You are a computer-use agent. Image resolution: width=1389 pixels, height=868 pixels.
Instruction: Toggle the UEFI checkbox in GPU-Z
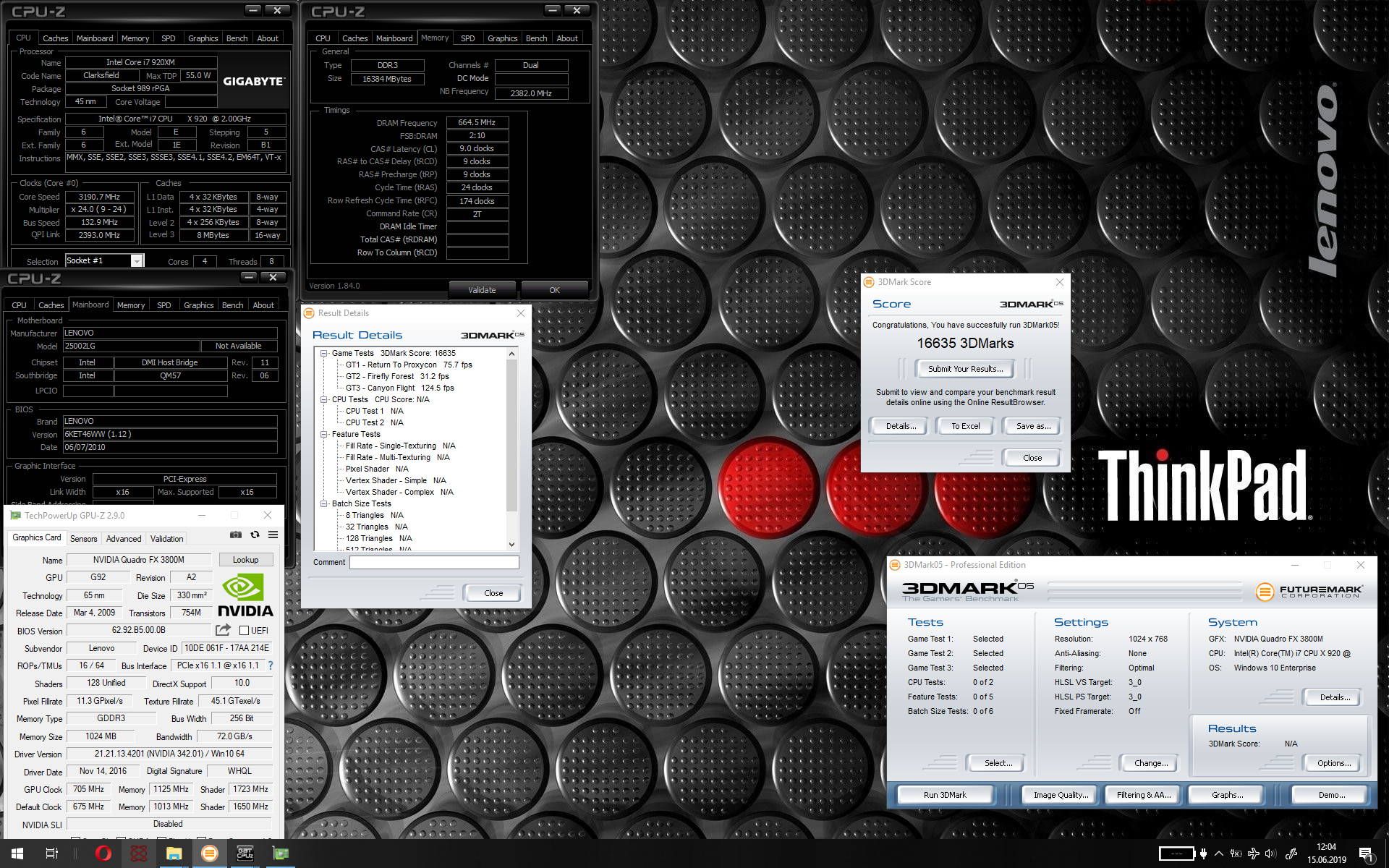[245, 630]
